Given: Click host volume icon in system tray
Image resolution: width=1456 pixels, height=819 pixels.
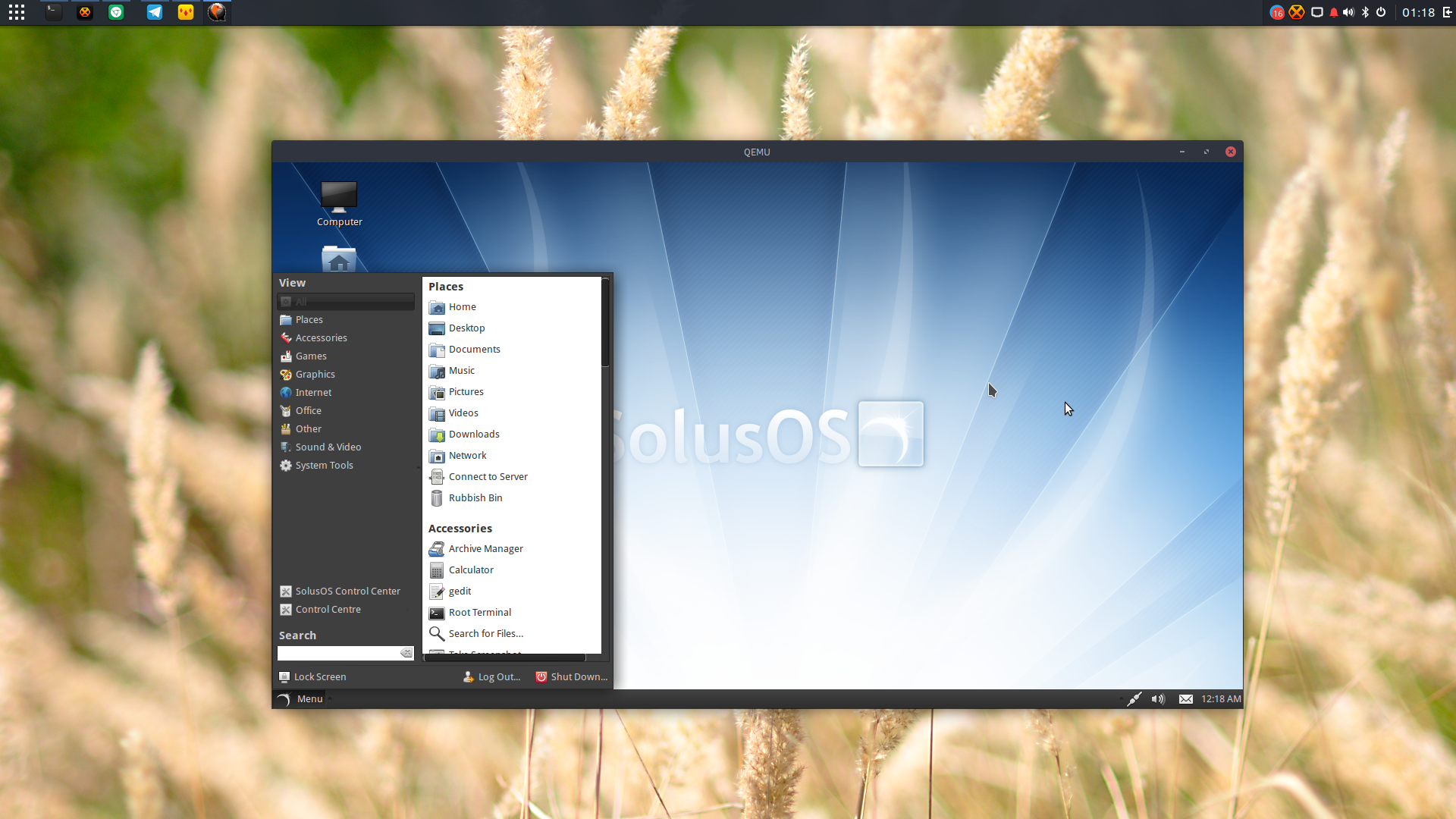Looking at the screenshot, I should [x=1348, y=12].
